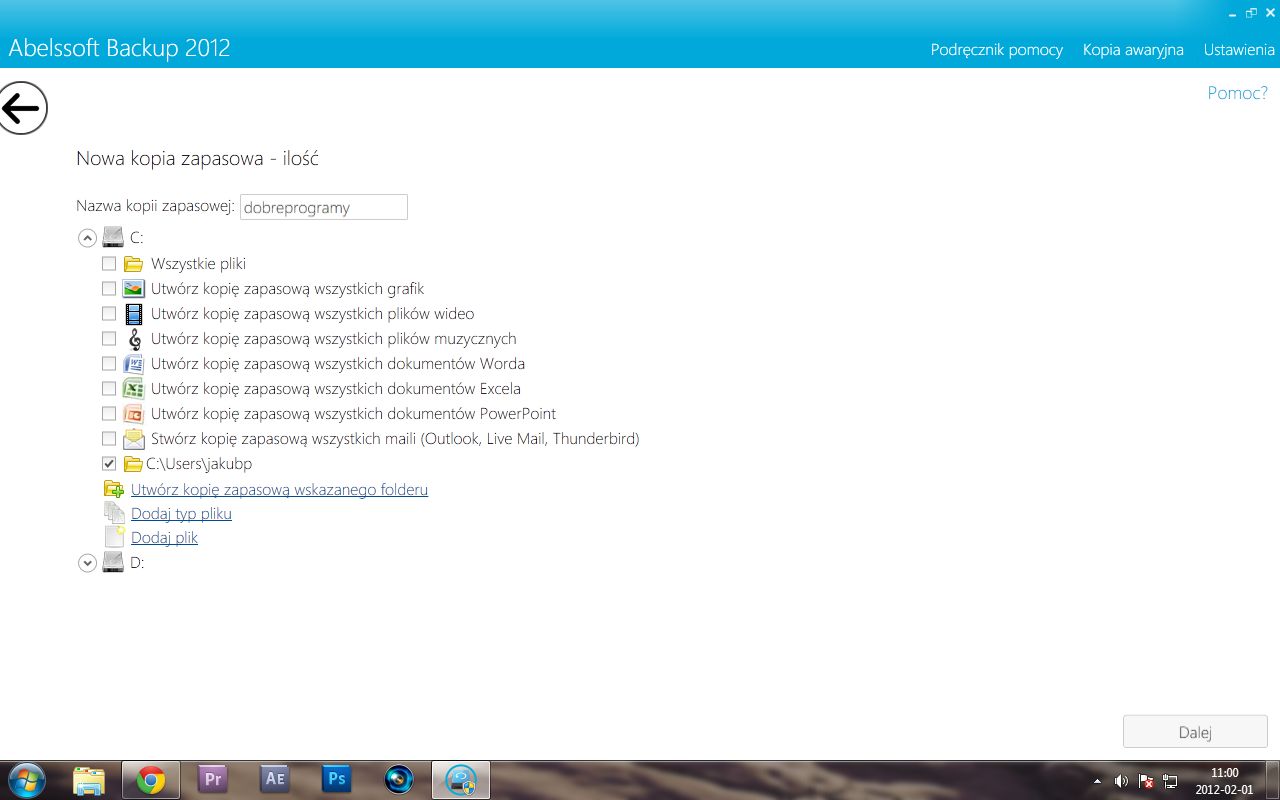The width and height of the screenshot is (1280, 800).
Task: Click the PowerPoint document icon
Action: pyautogui.click(x=133, y=414)
